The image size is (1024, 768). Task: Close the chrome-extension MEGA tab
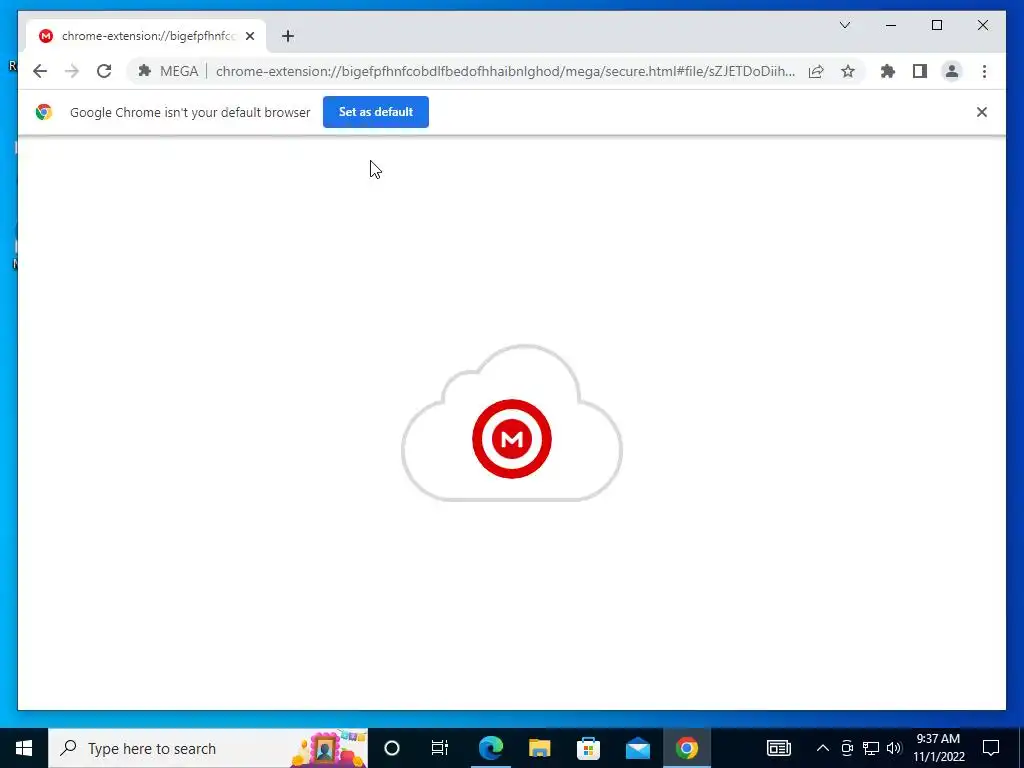coord(250,36)
